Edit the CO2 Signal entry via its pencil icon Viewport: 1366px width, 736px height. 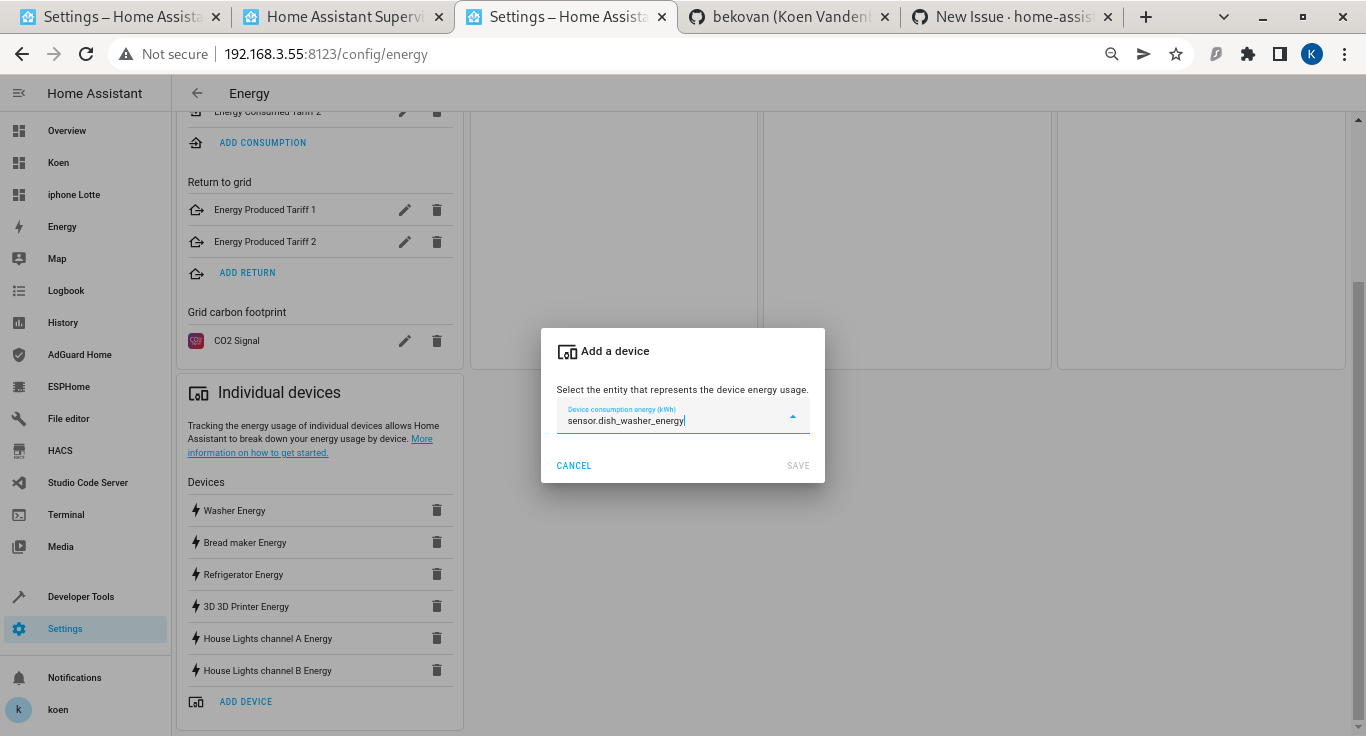[x=404, y=341]
